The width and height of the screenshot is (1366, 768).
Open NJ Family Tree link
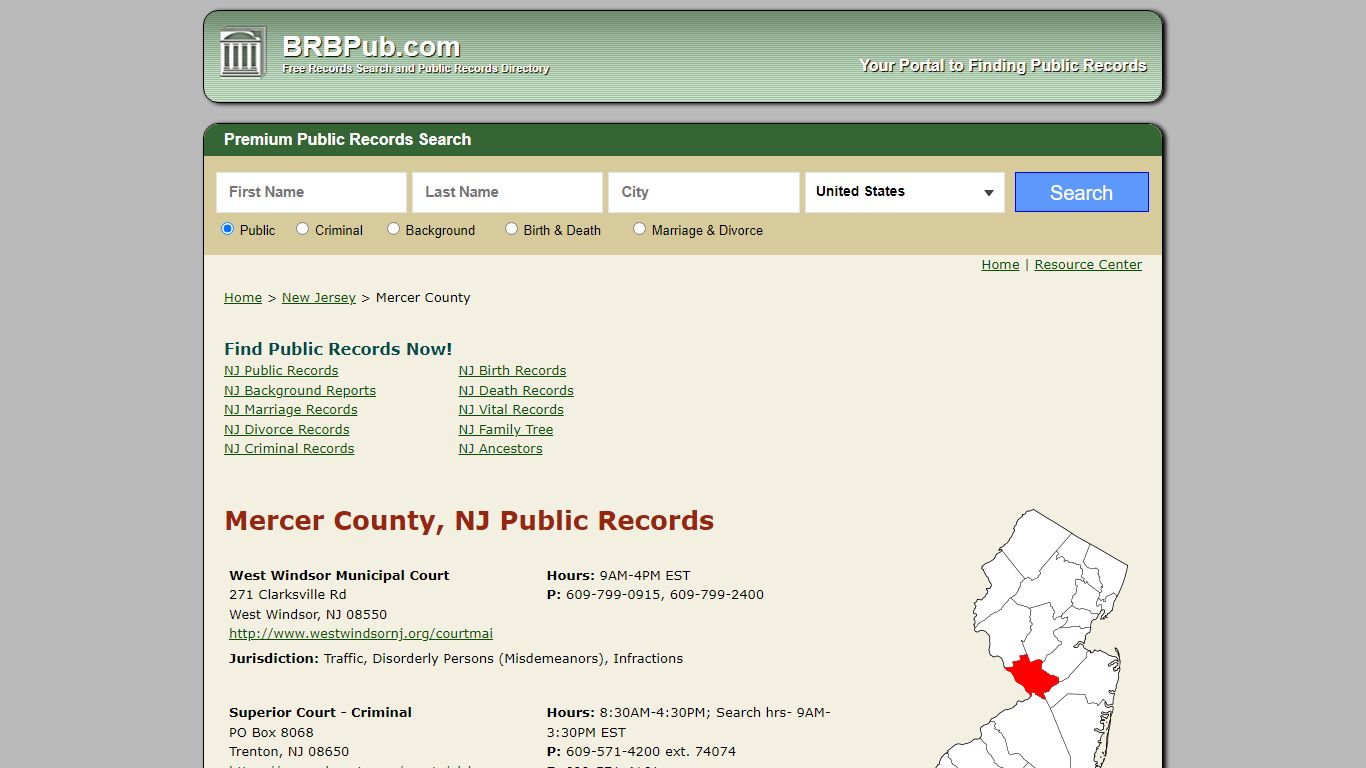(506, 430)
